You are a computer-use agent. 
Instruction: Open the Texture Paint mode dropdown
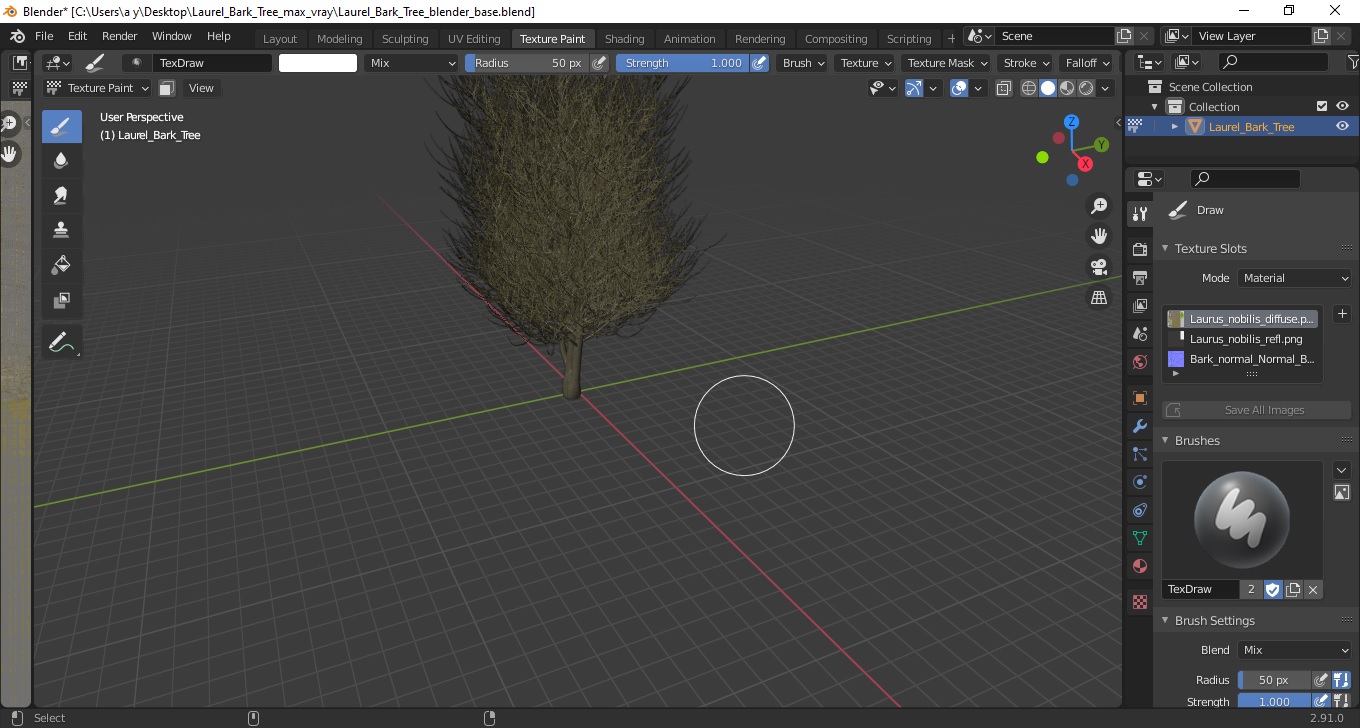coord(97,88)
